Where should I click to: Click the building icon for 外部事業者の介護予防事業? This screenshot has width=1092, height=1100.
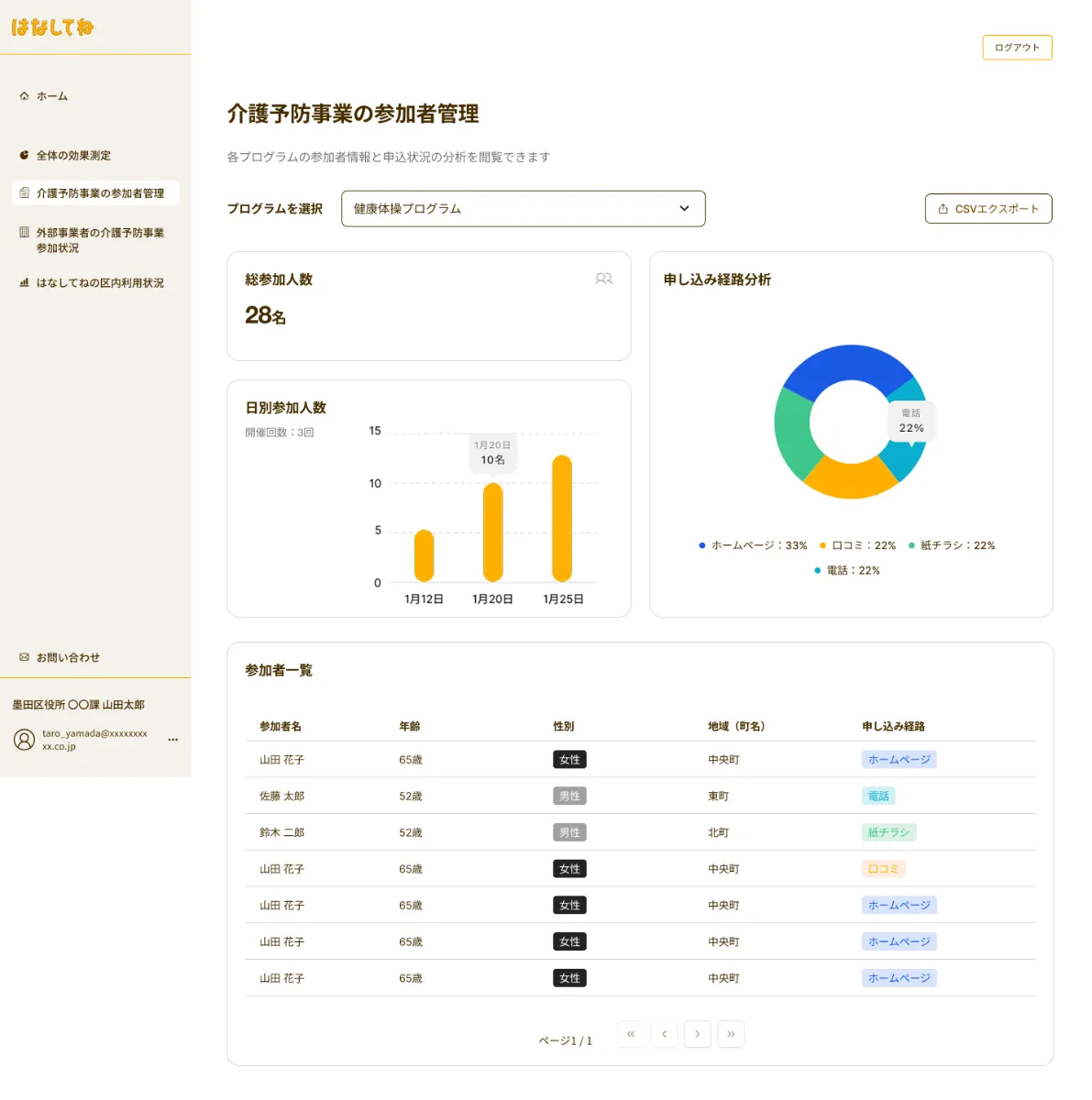pos(24,233)
